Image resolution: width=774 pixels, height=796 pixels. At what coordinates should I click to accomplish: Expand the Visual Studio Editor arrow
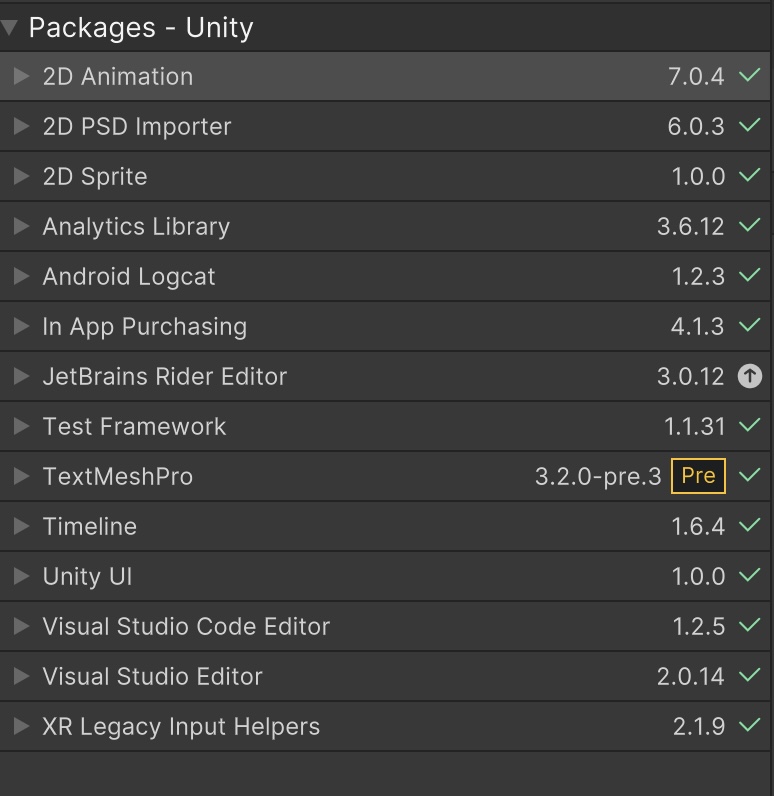coord(21,676)
